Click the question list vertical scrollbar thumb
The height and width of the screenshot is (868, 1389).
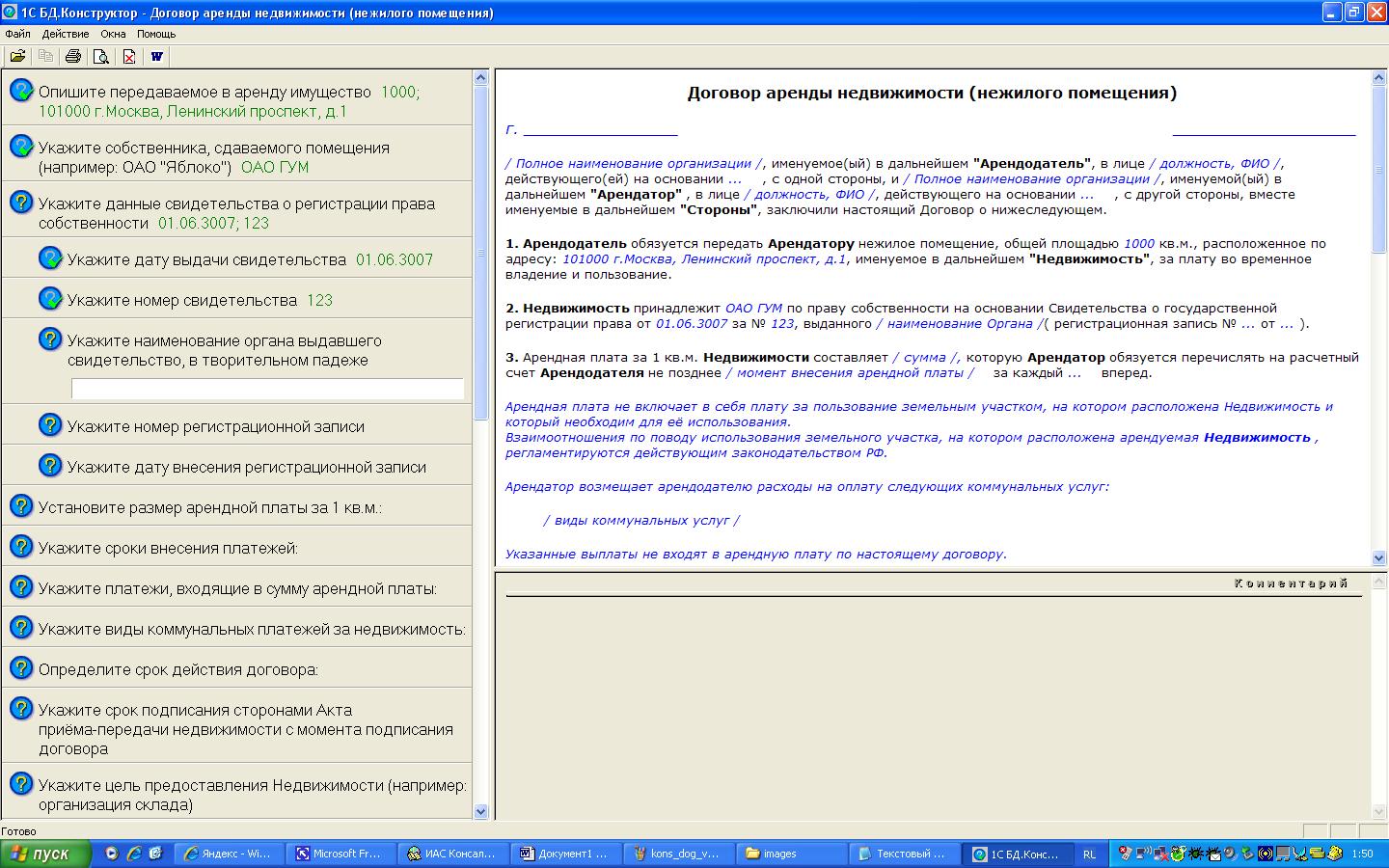click(482, 253)
